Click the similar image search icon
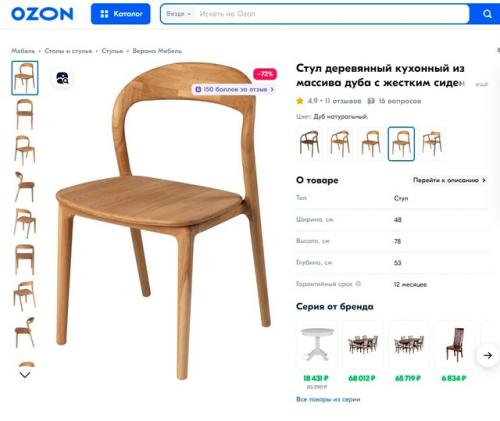 (62, 79)
